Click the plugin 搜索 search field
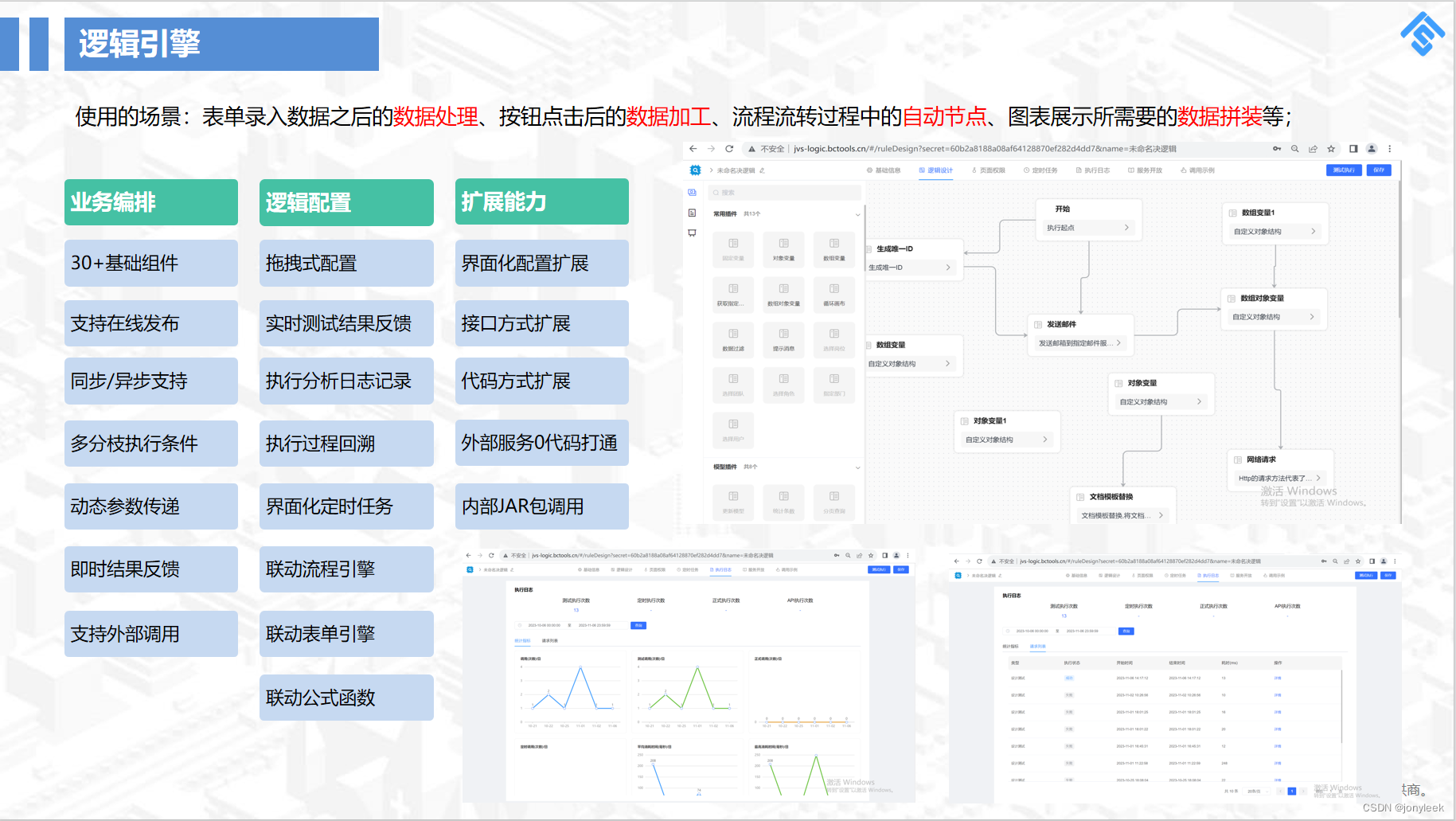Screen dimensions: 1456x821 (x=785, y=193)
